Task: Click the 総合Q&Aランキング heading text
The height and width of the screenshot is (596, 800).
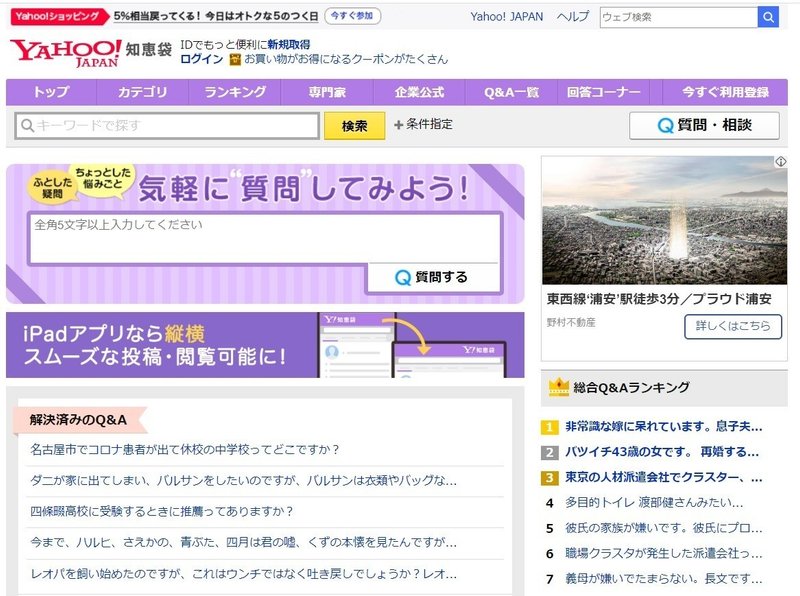Action: [x=631, y=388]
